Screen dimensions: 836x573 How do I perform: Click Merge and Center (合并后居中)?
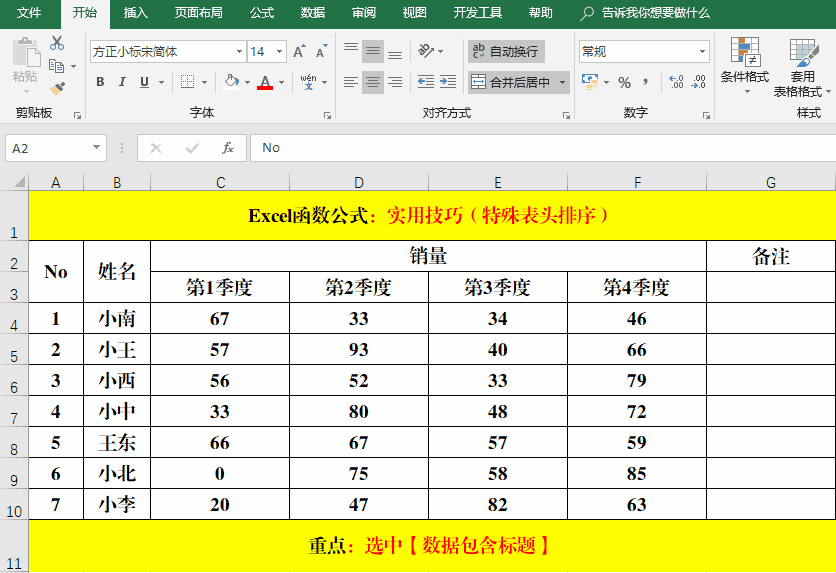click(x=511, y=82)
